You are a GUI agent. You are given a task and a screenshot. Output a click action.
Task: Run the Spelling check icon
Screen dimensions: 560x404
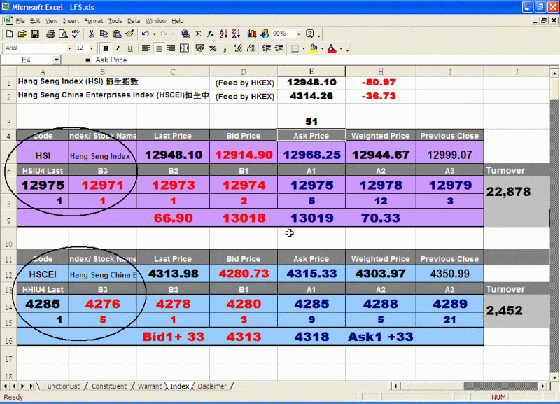(75, 34)
